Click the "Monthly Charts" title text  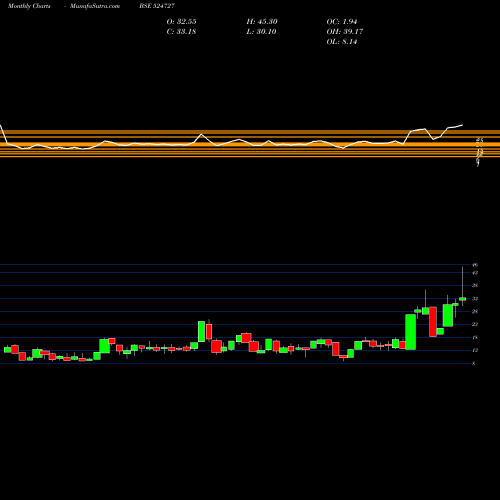coord(29,6)
